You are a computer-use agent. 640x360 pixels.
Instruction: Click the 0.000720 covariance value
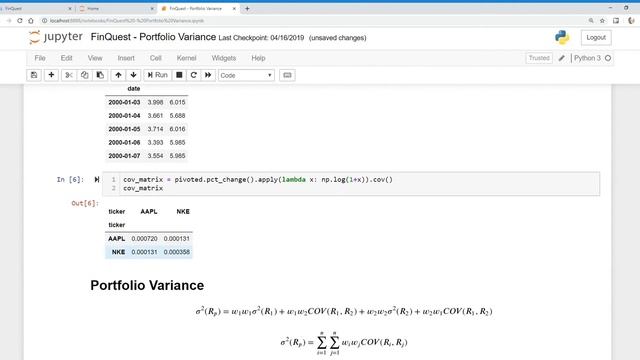[144, 238]
